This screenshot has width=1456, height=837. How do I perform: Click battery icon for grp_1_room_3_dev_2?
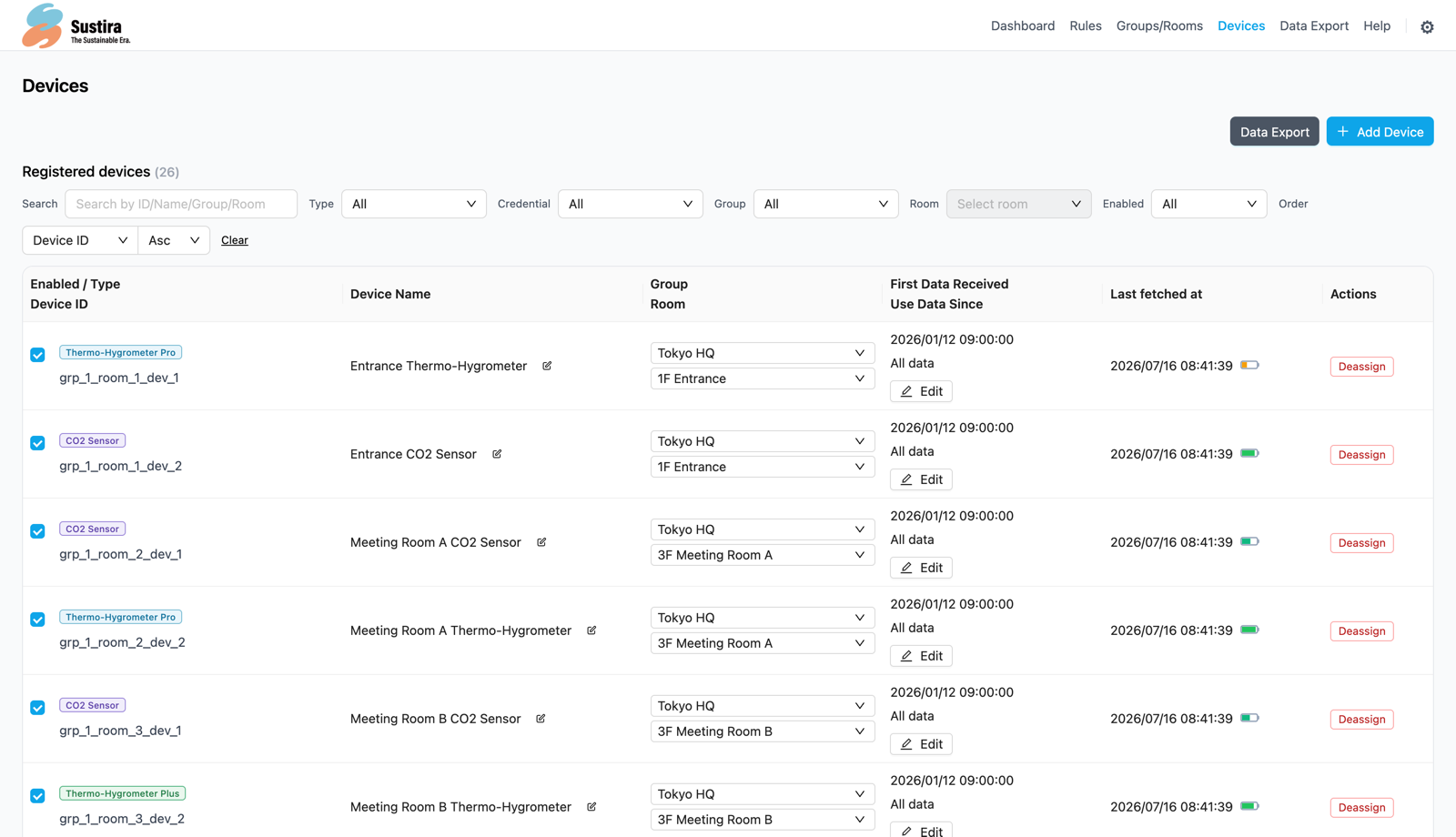tap(1249, 806)
